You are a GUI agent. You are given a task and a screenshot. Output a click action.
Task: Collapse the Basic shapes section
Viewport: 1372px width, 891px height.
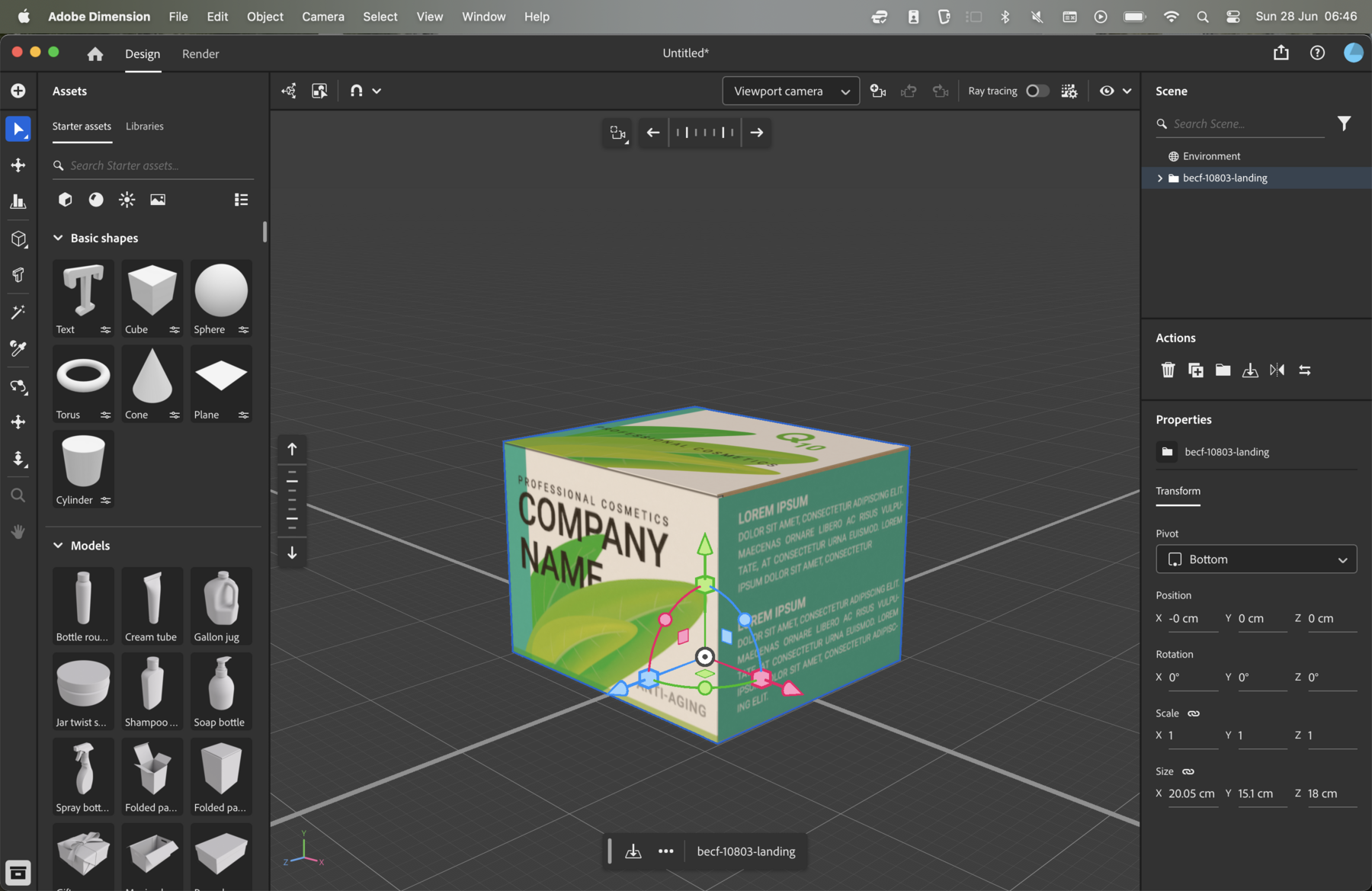click(58, 238)
